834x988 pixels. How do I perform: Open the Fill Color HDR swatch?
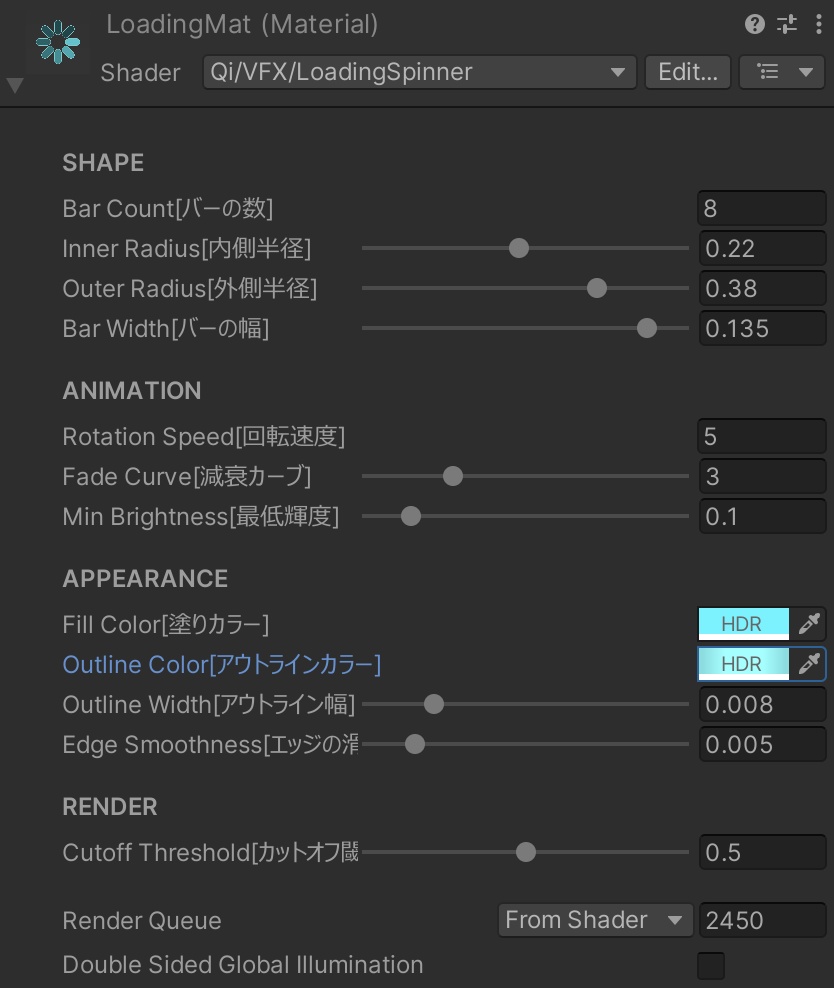pos(743,624)
